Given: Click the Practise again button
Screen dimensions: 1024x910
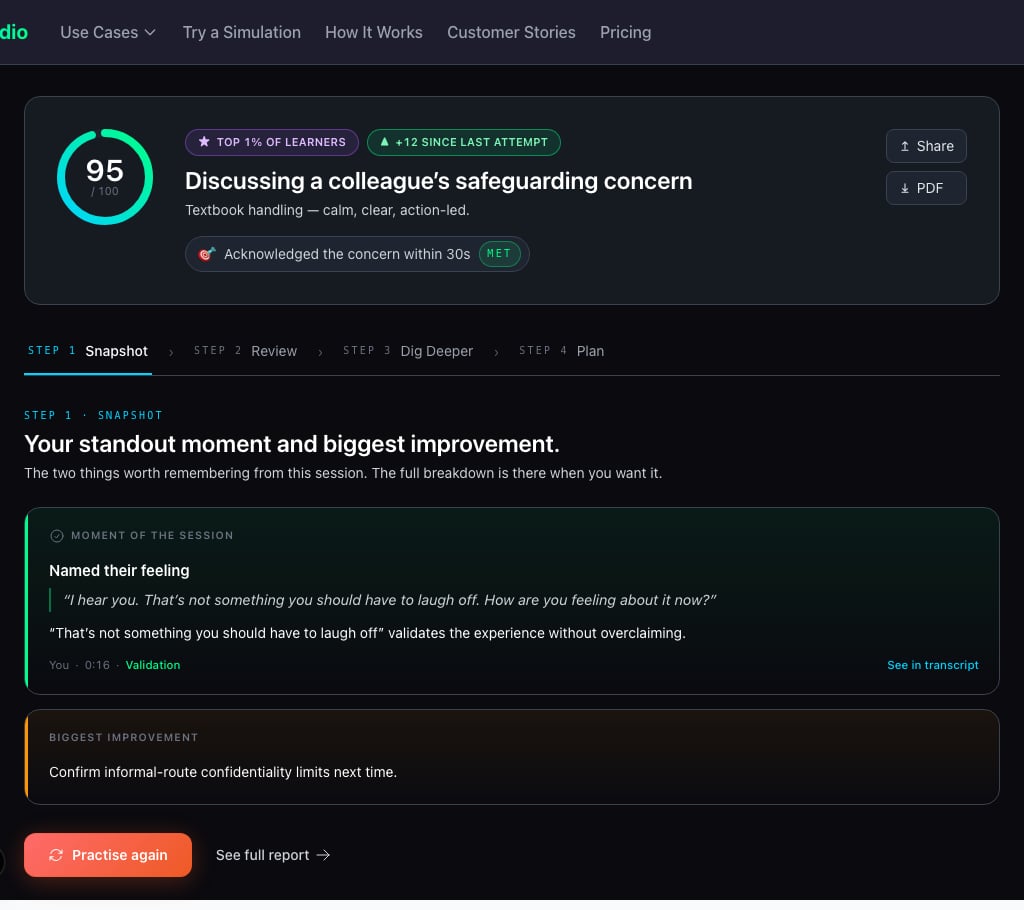Looking at the screenshot, I should pos(108,855).
